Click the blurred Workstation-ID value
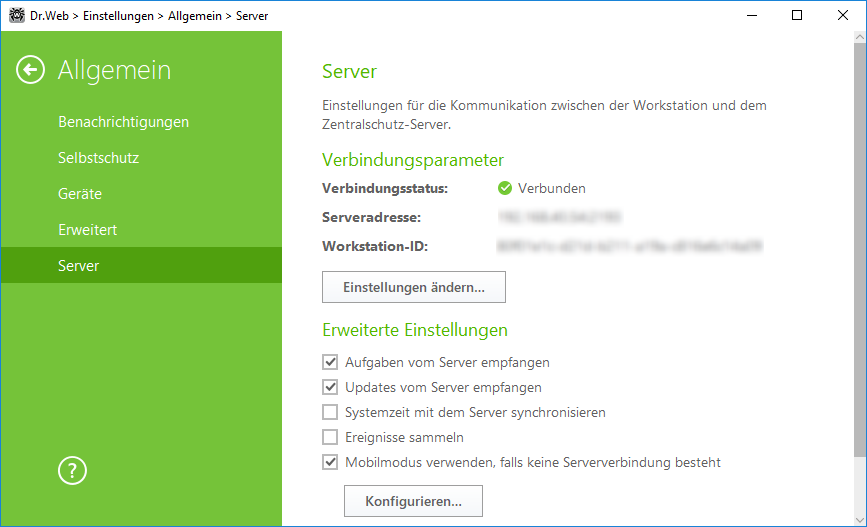The width and height of the screenshot is (867, 527). [630, 246]
